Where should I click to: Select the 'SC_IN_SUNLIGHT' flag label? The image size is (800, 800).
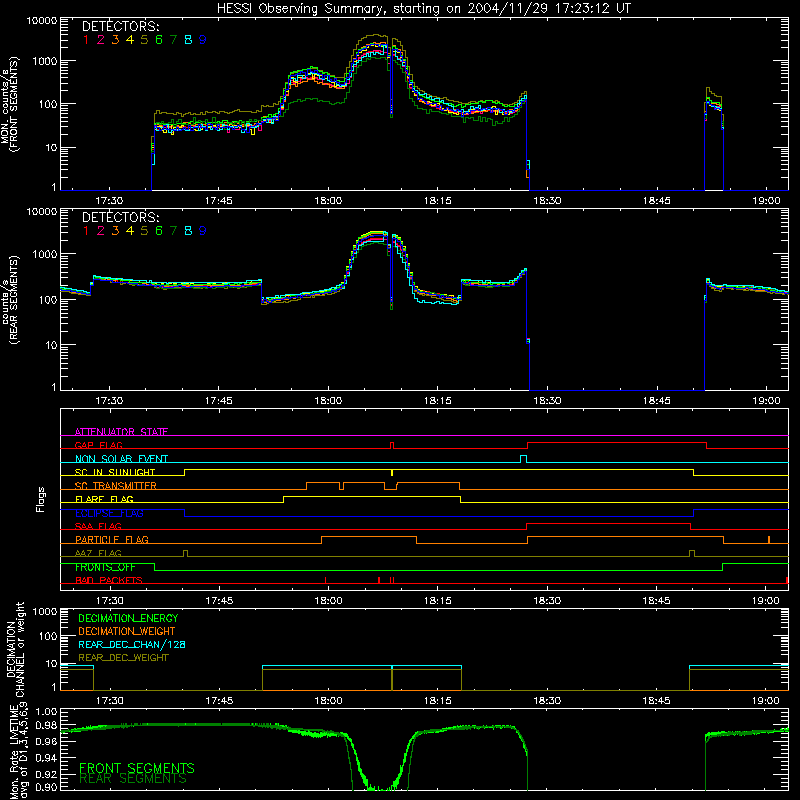[x=115, y=472]
